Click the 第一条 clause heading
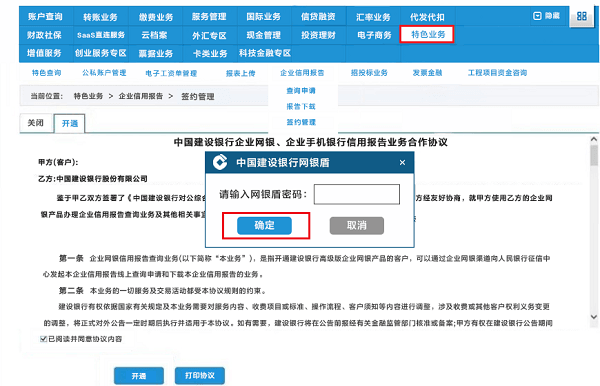The width and height of the screenshot is (600, 386). pos(71,258)
